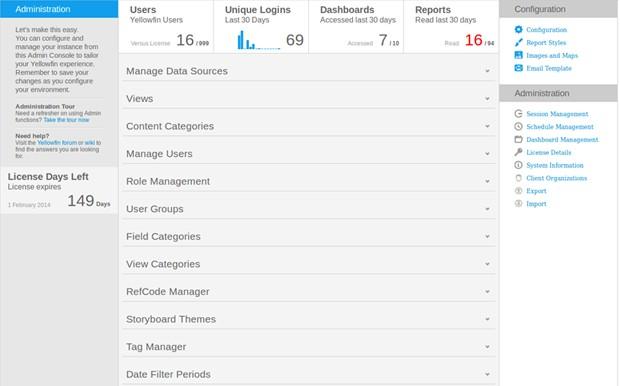Select the Export link
620x386 pixels.
536,191
